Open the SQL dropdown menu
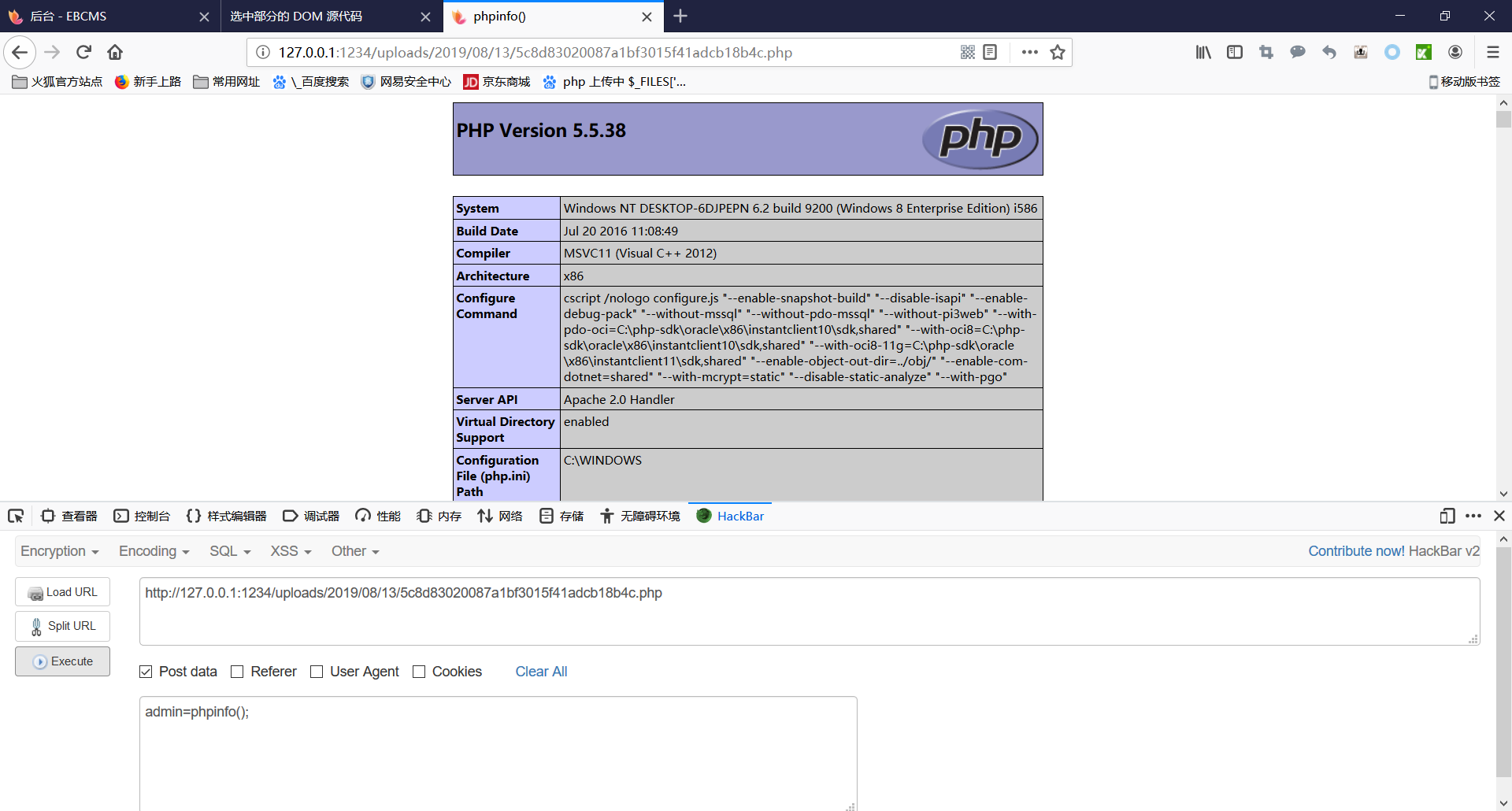This screenshot has height=811, width=1512. 230,551
